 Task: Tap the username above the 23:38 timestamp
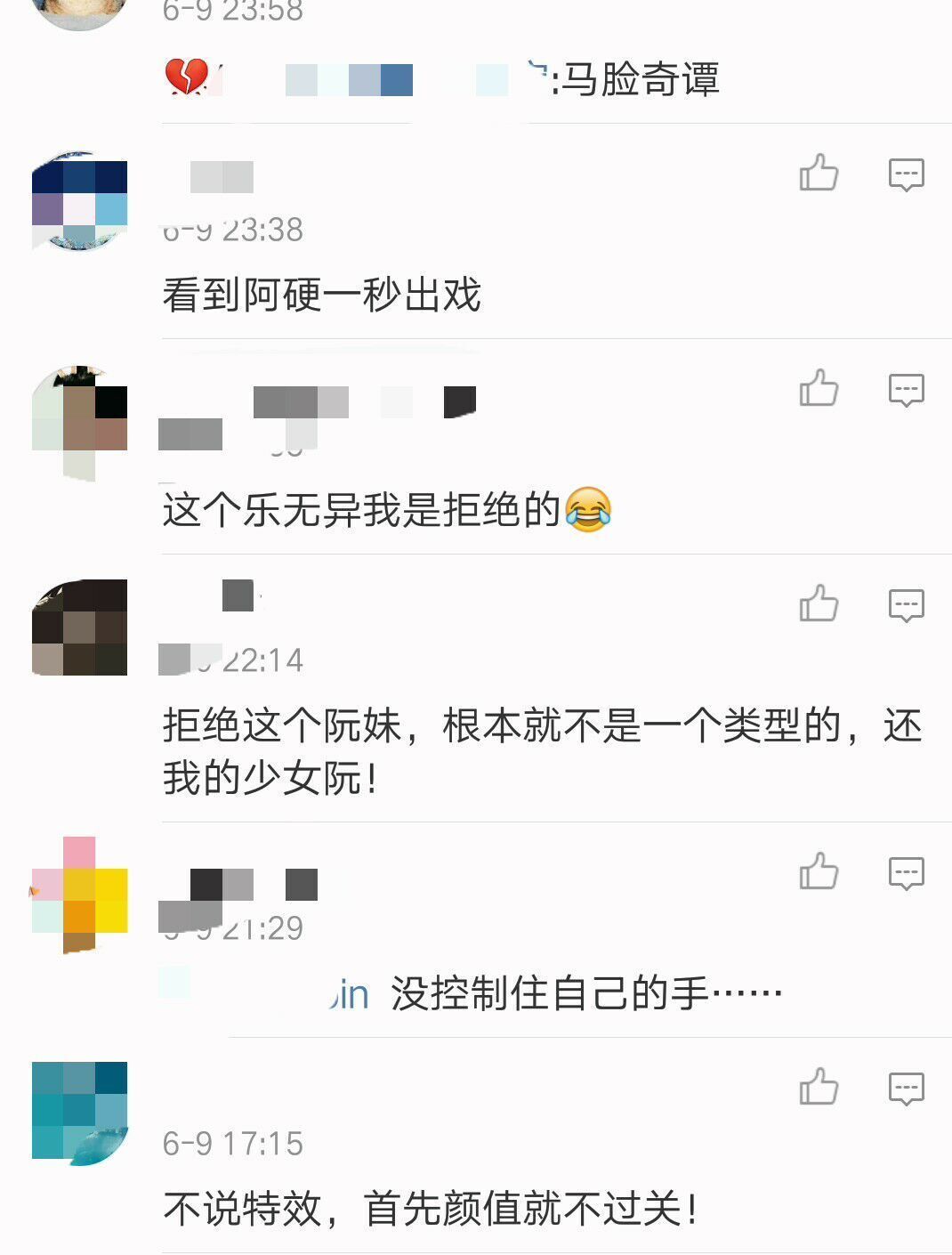click(x=222, y=177)
